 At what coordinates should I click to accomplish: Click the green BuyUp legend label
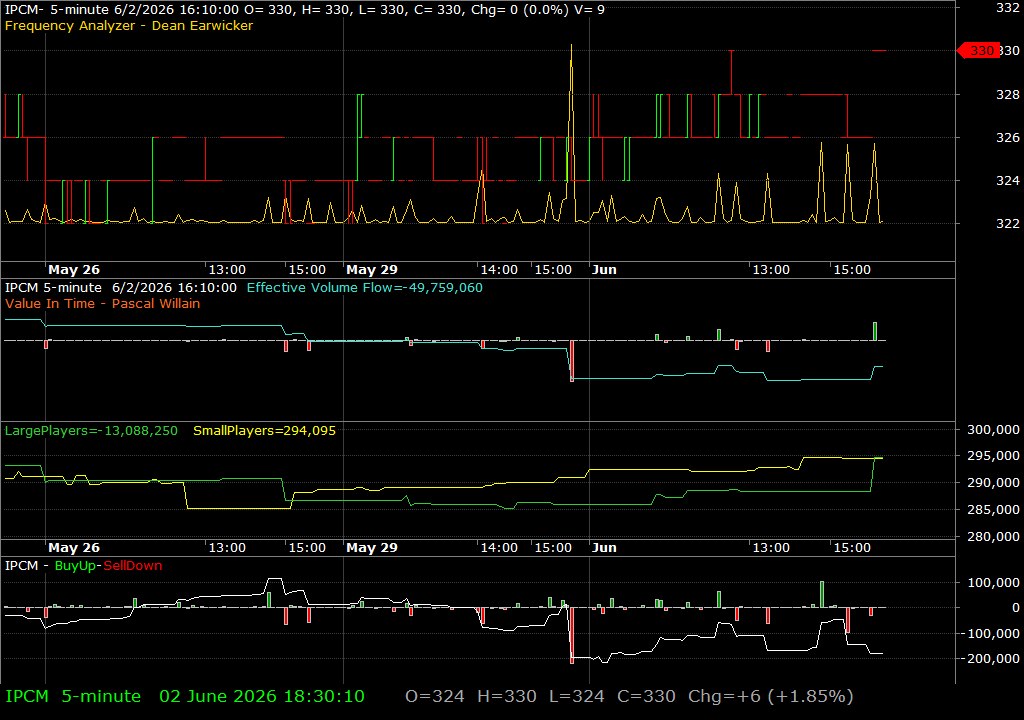click(x=75, y=566)
